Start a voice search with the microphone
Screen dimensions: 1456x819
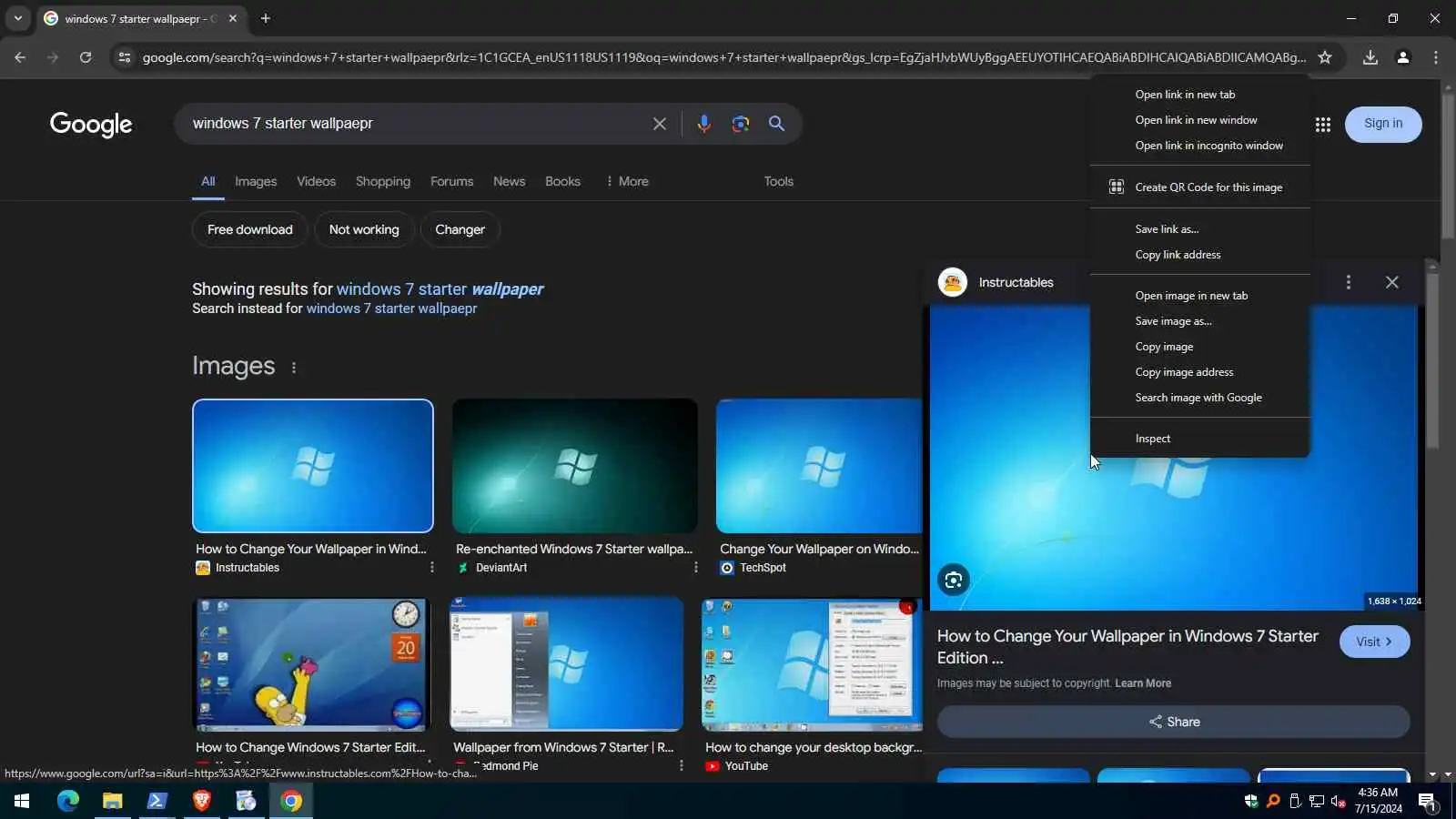[x=703, y=124]
